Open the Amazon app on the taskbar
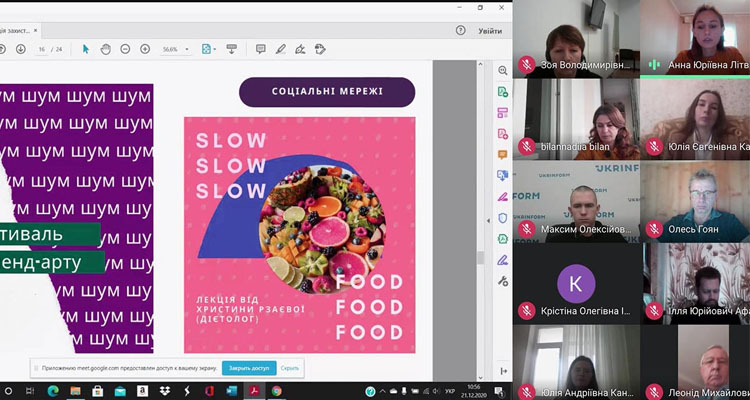Image resolution: width=750 pixels, height=400 pixels. (142, 391)
